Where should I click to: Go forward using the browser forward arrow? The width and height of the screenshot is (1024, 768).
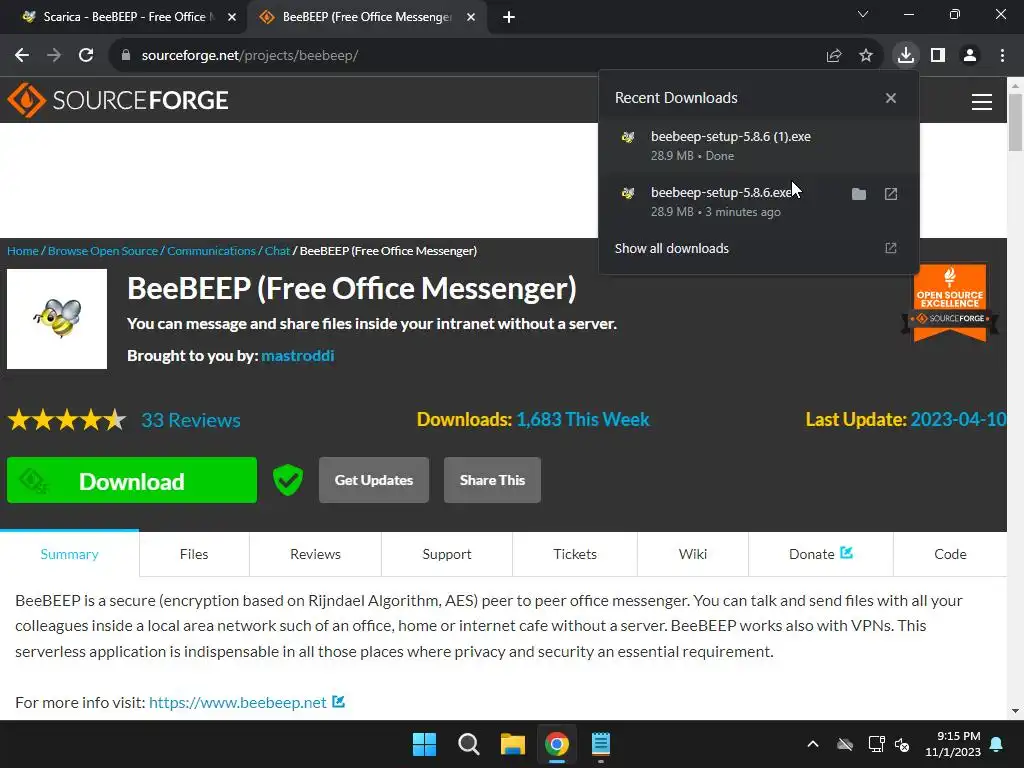(54, 56)
